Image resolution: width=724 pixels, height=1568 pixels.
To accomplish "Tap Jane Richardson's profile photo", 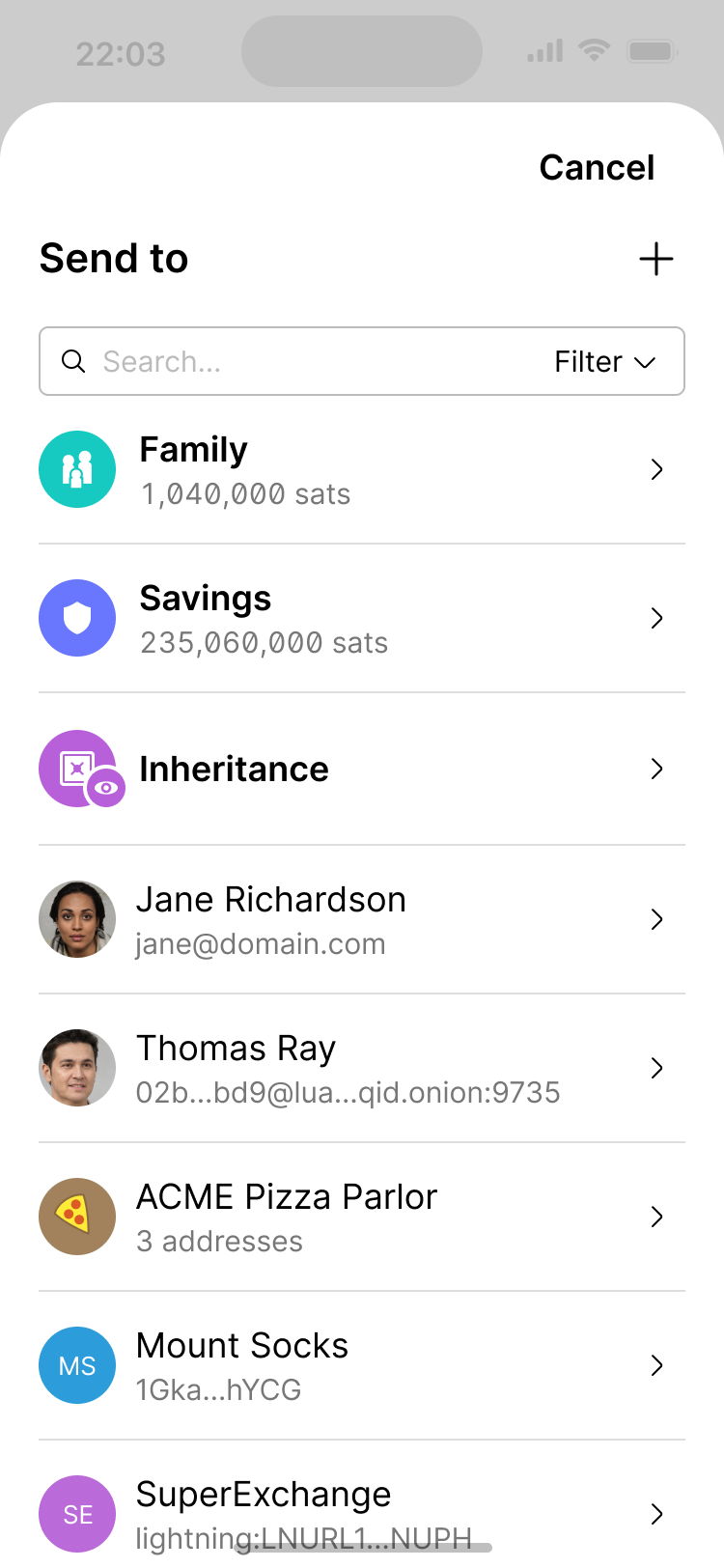I will 77,919.
